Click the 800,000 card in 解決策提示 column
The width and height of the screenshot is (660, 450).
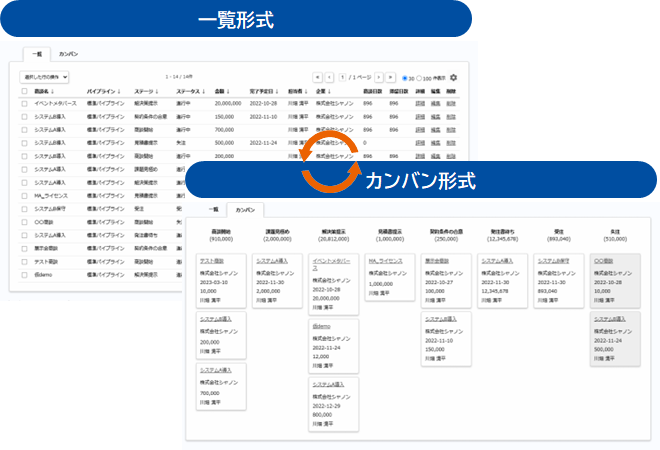333,405
